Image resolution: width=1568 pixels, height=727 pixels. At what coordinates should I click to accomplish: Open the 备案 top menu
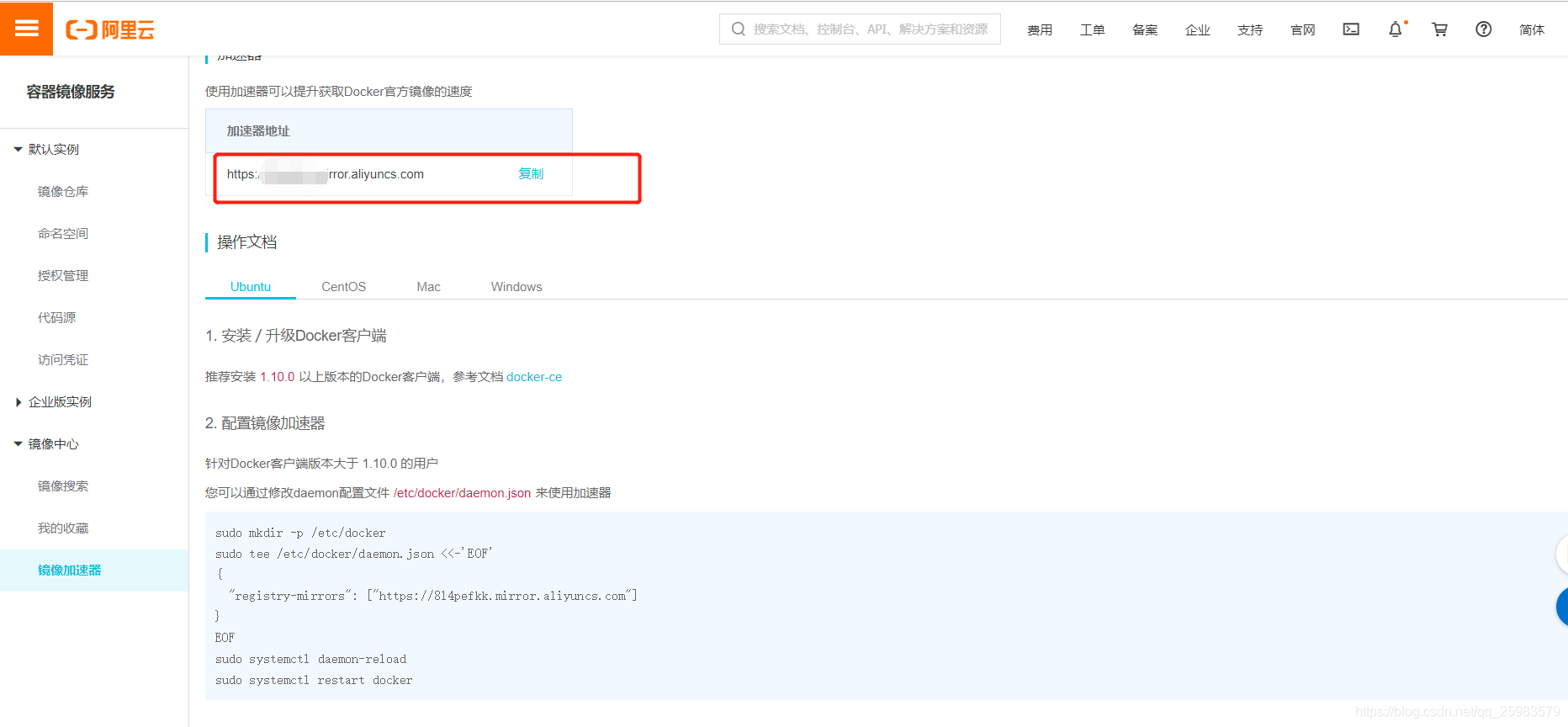pyautogui.click(x=1145, y=30)
